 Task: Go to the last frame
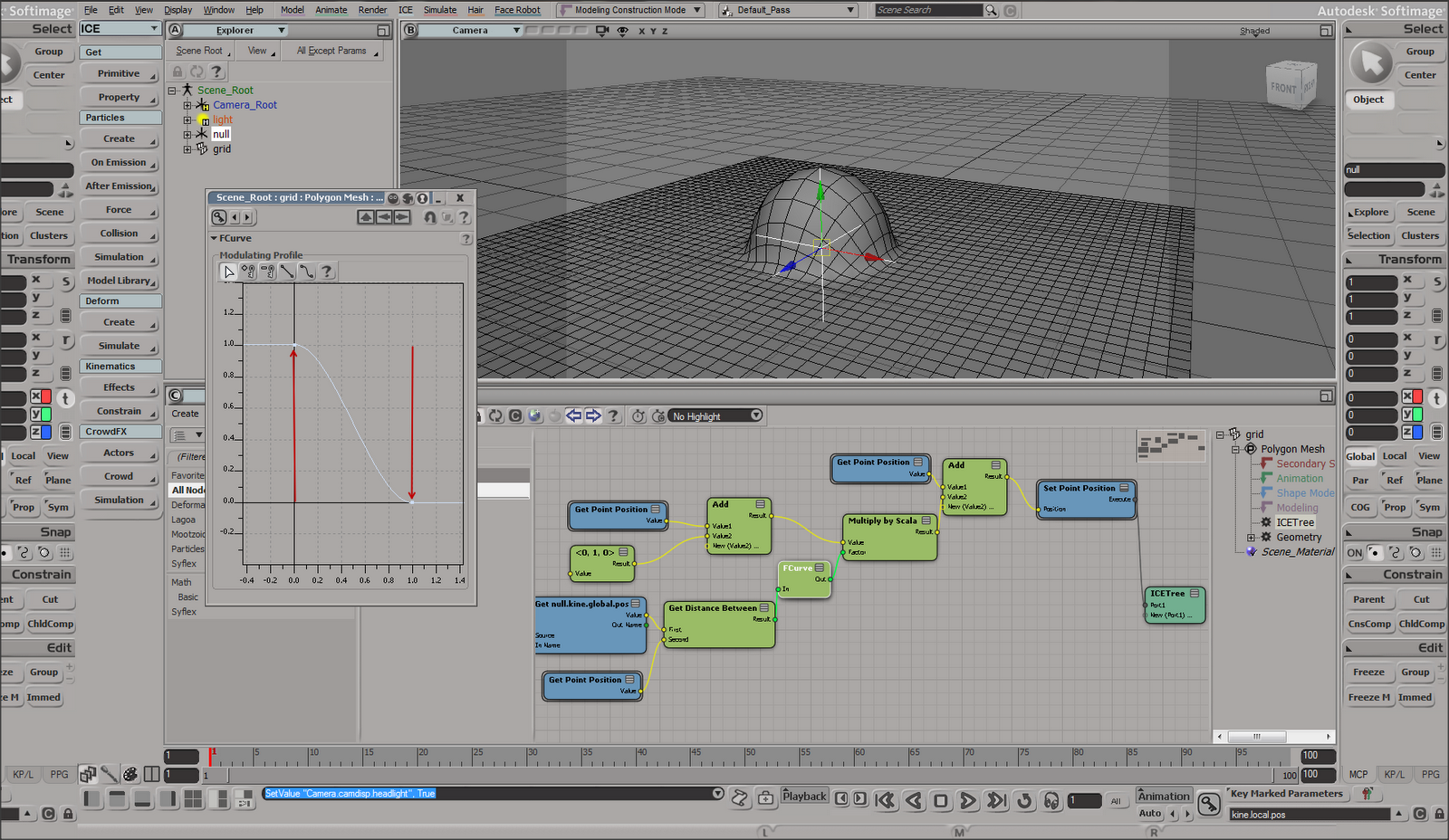pyautogui.click(x=996, y=800)
